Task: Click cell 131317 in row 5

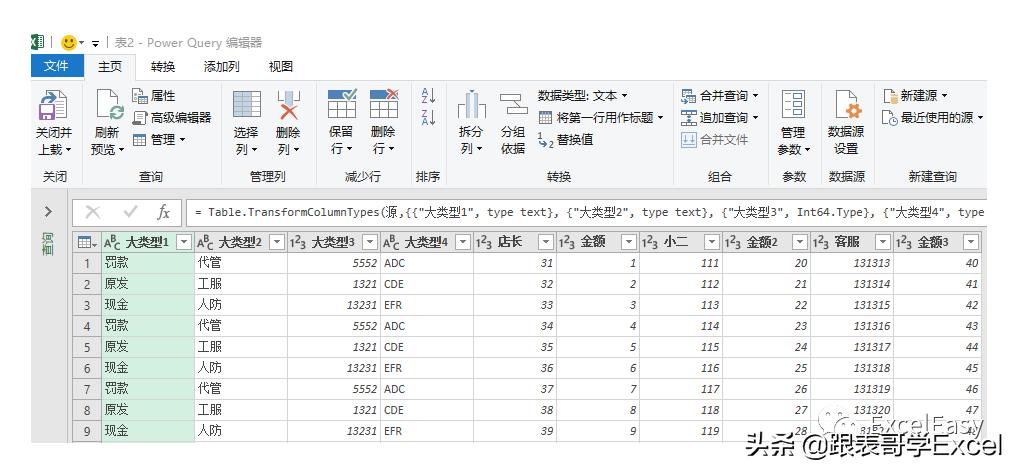Action: click(852, 347)
